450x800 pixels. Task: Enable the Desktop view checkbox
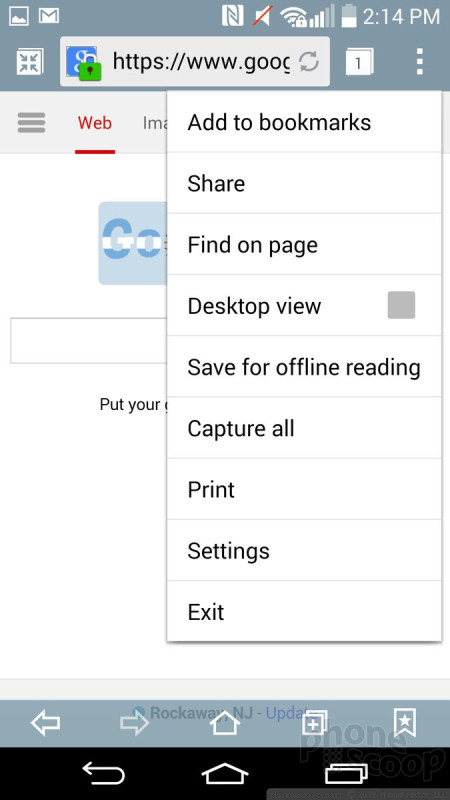click(x=401, y=305)
